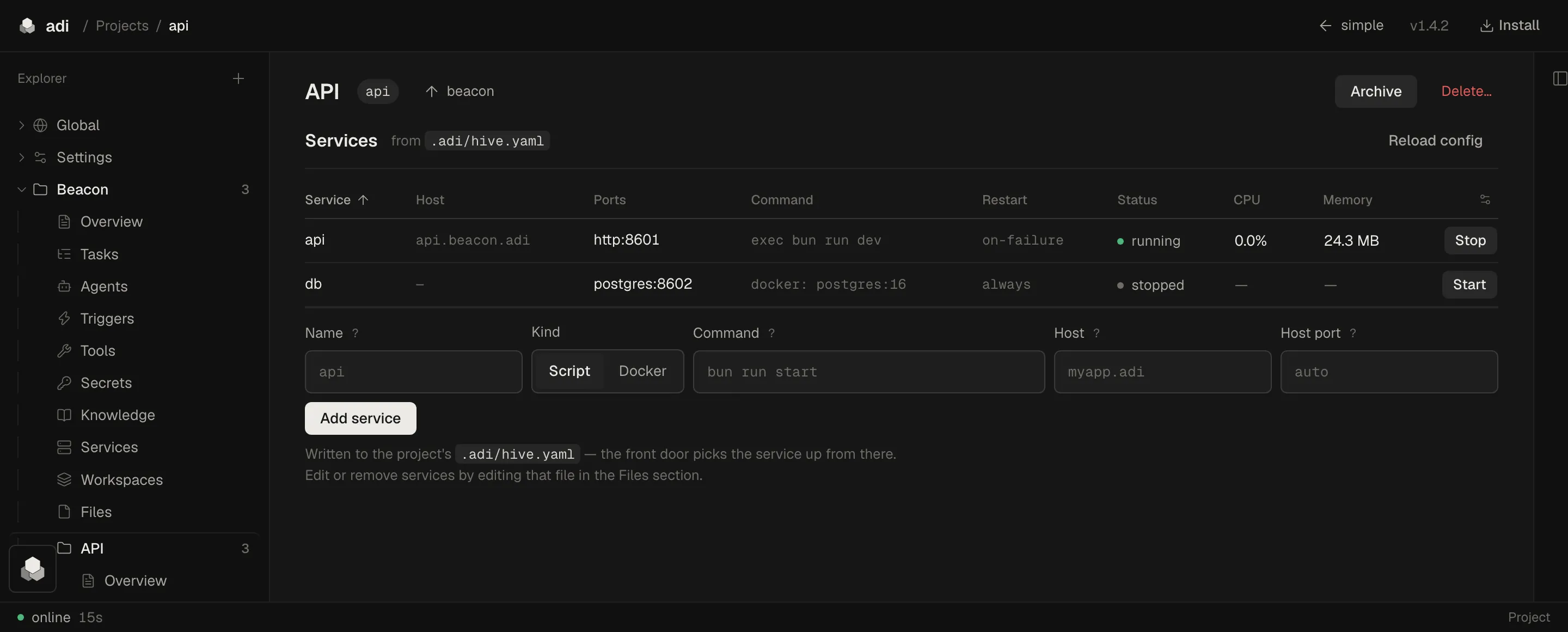Start the stopped db service
This screenshot has height=632, width=1568.
tap(1469, 284)
